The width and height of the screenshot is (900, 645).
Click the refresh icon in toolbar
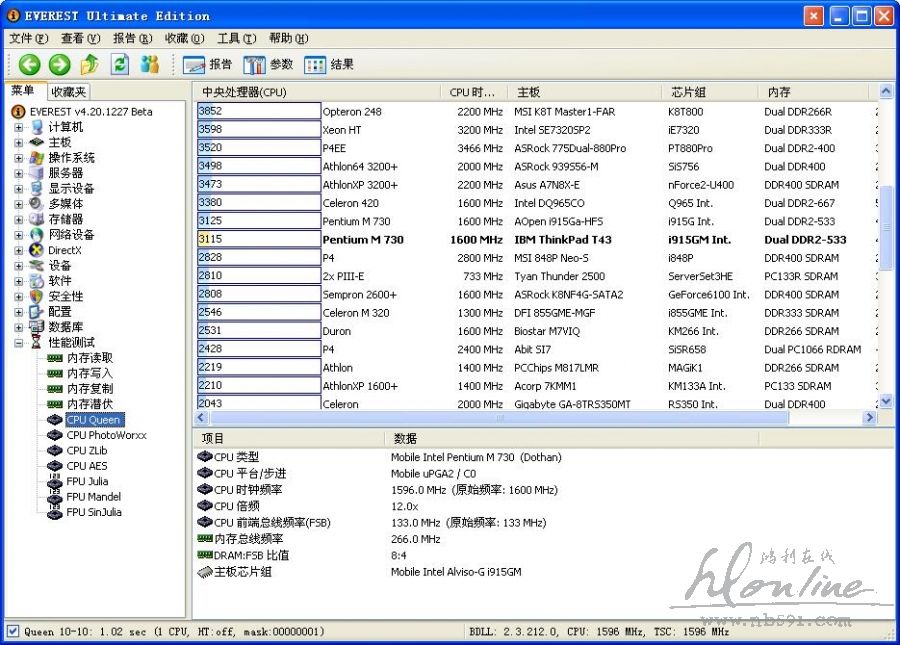119,65
